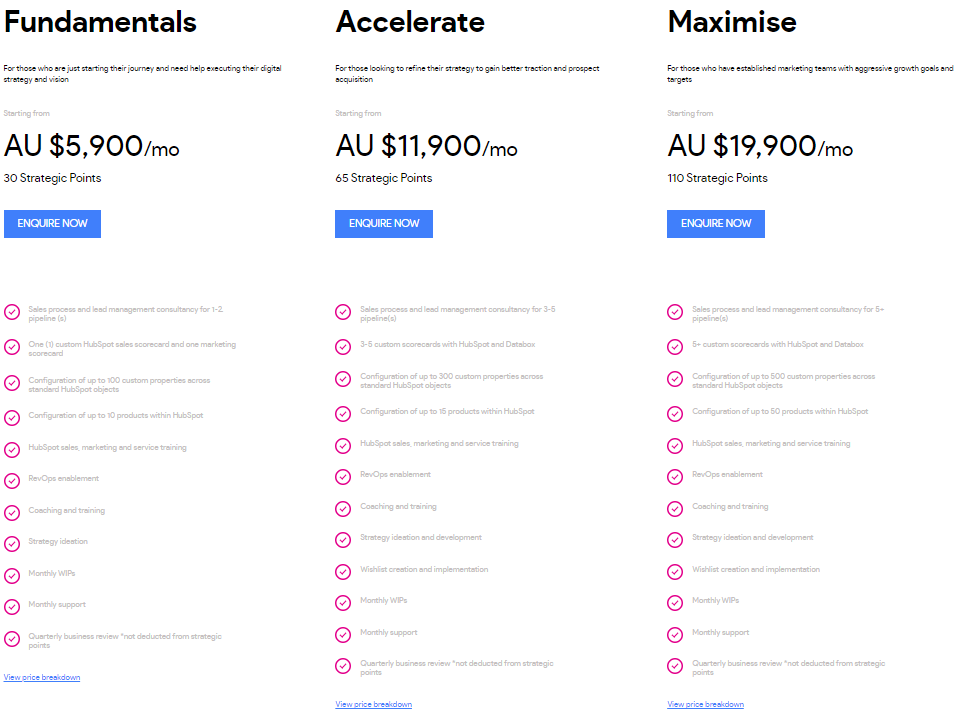Click the Maximise Enquire Now button
The height and width of the screenshot is (722, 974).
click(716, 224)
